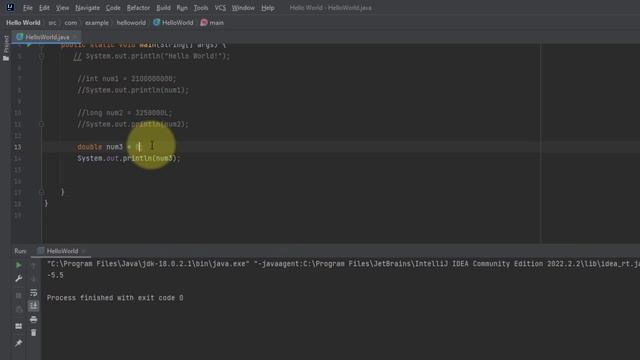Click the Run panel label
Viewport: 640px width, 360px height.
[x=20, y=251]
